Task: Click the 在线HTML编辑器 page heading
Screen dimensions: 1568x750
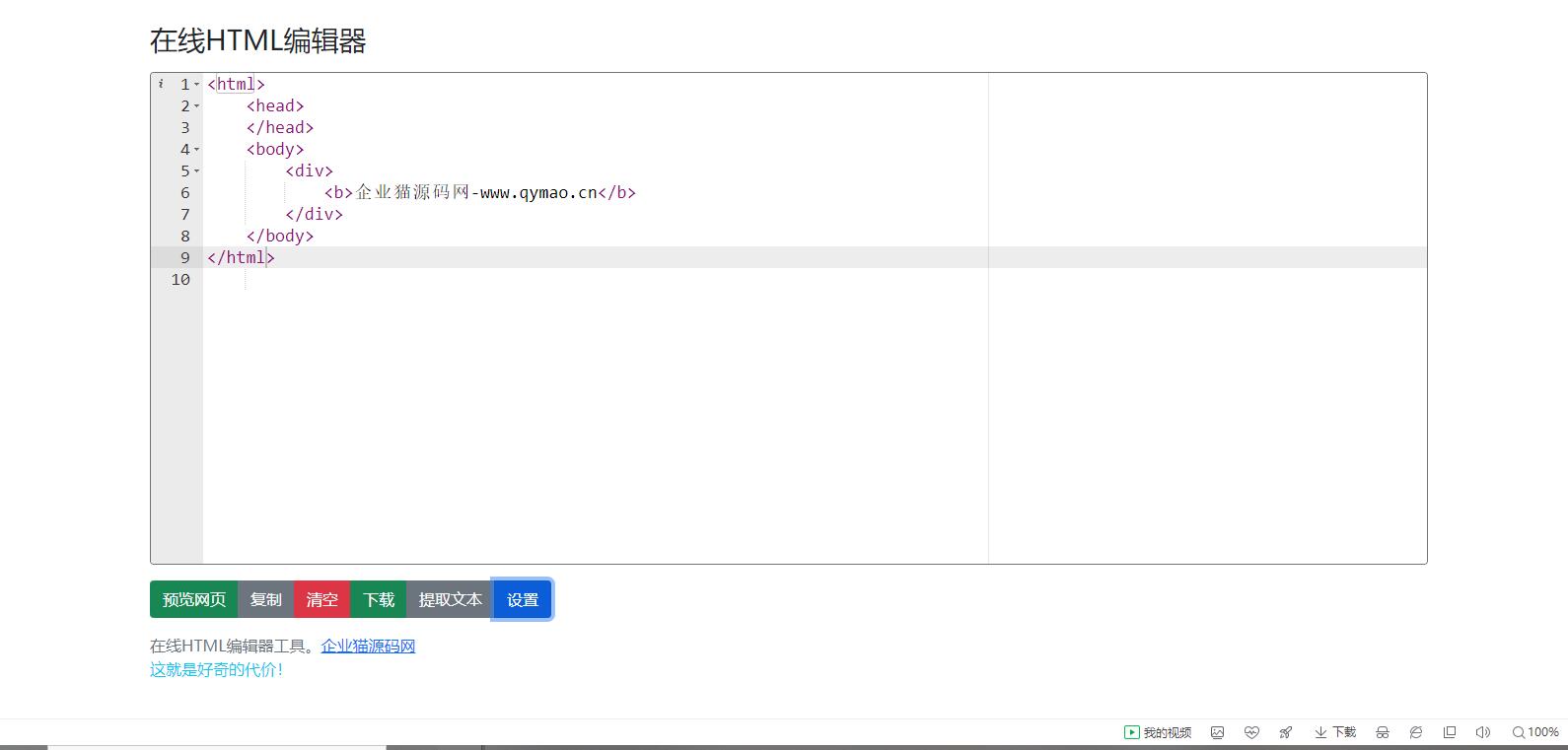Action: pos(258,41)
